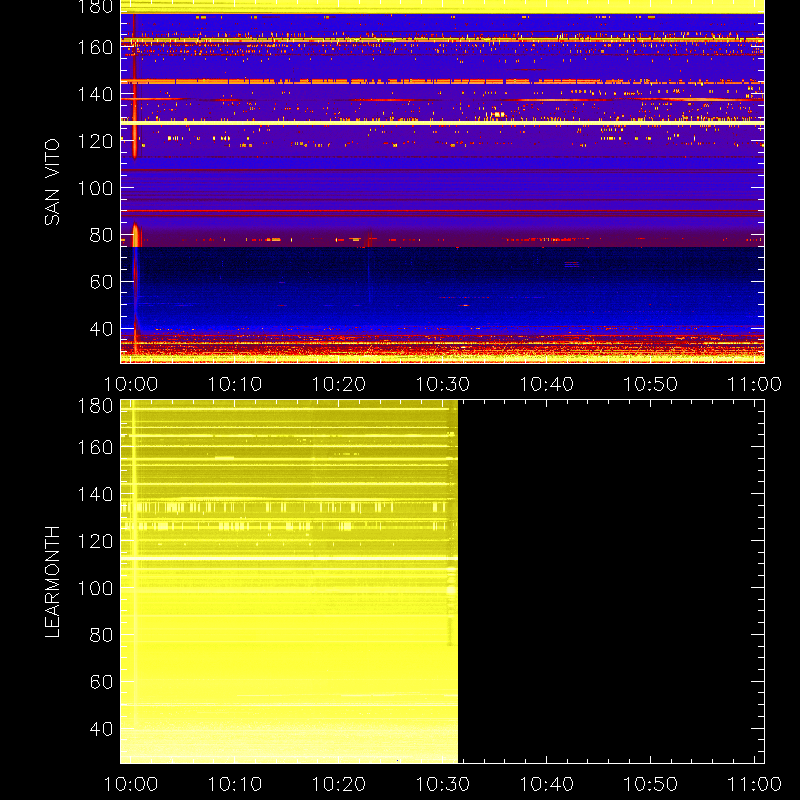Click the bright yellow line near 127 MHz in San Vito
This screenshot has height=800, width=800.
(442, 123)
